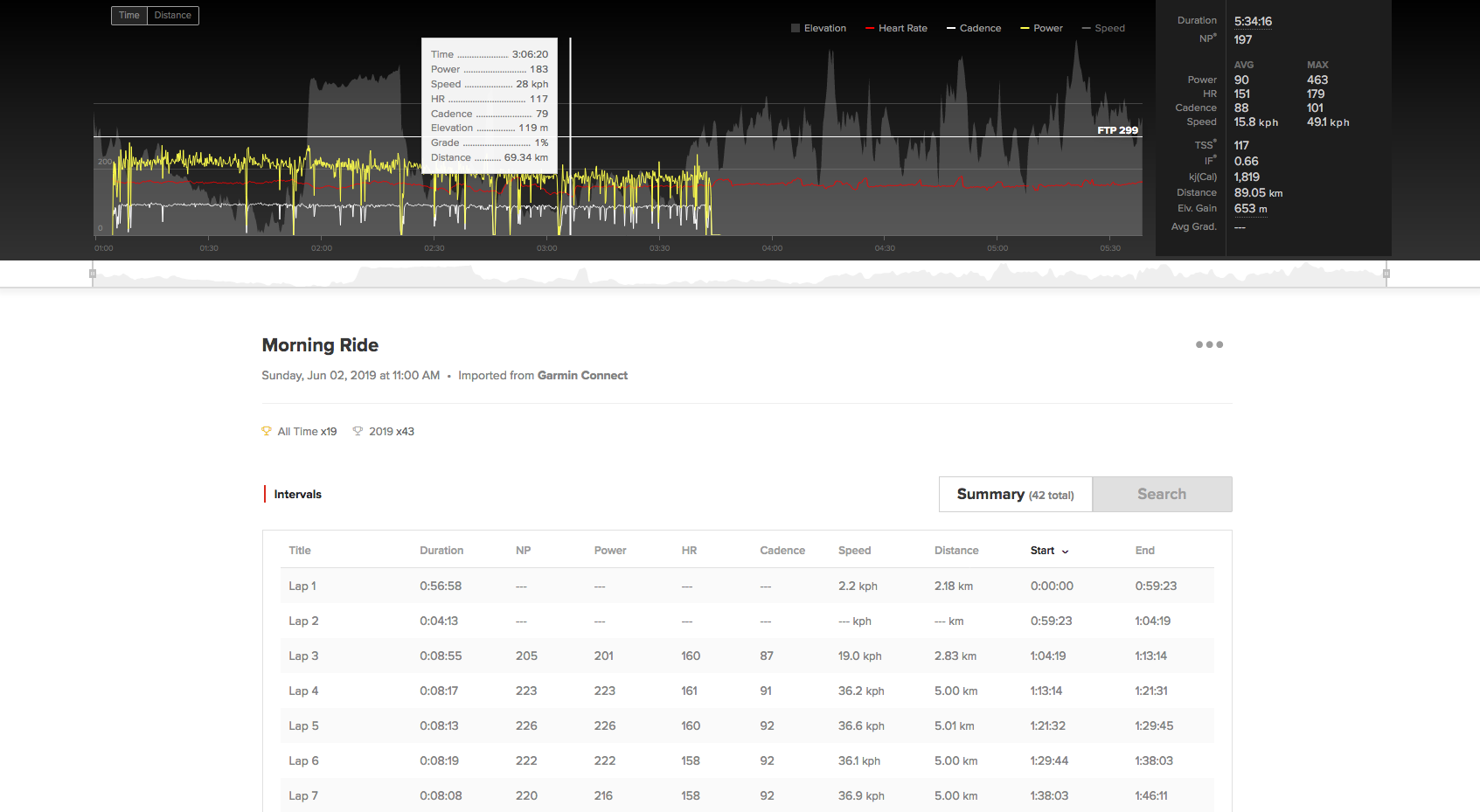The image size is (1480, 812).
Task: Select the Search tab
Action: pyautogui.click(x=1162, y=495)
